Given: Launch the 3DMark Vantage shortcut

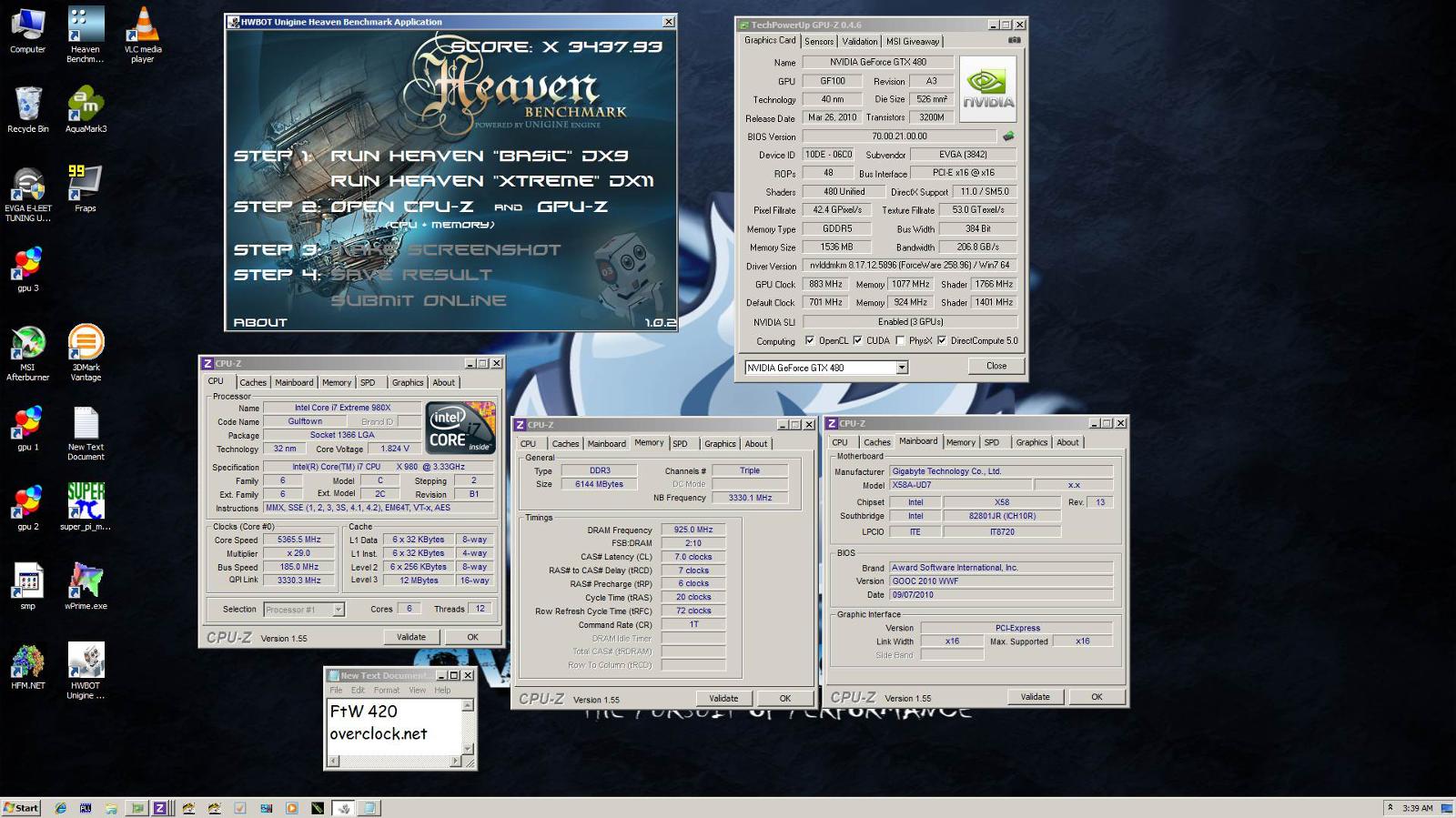Looking at the screenshot, I should pos(86,353).
